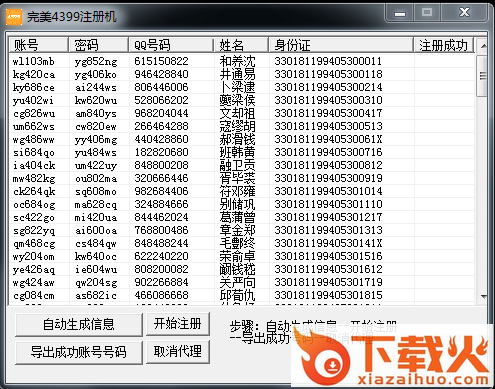495x389 pixels.
Task: Click the vertical scrollbar thumb
Action: coord(483,76)
